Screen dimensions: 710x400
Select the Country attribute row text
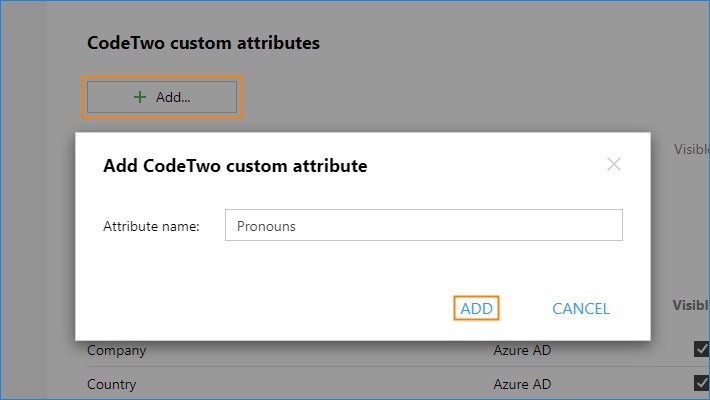[111, 385]
